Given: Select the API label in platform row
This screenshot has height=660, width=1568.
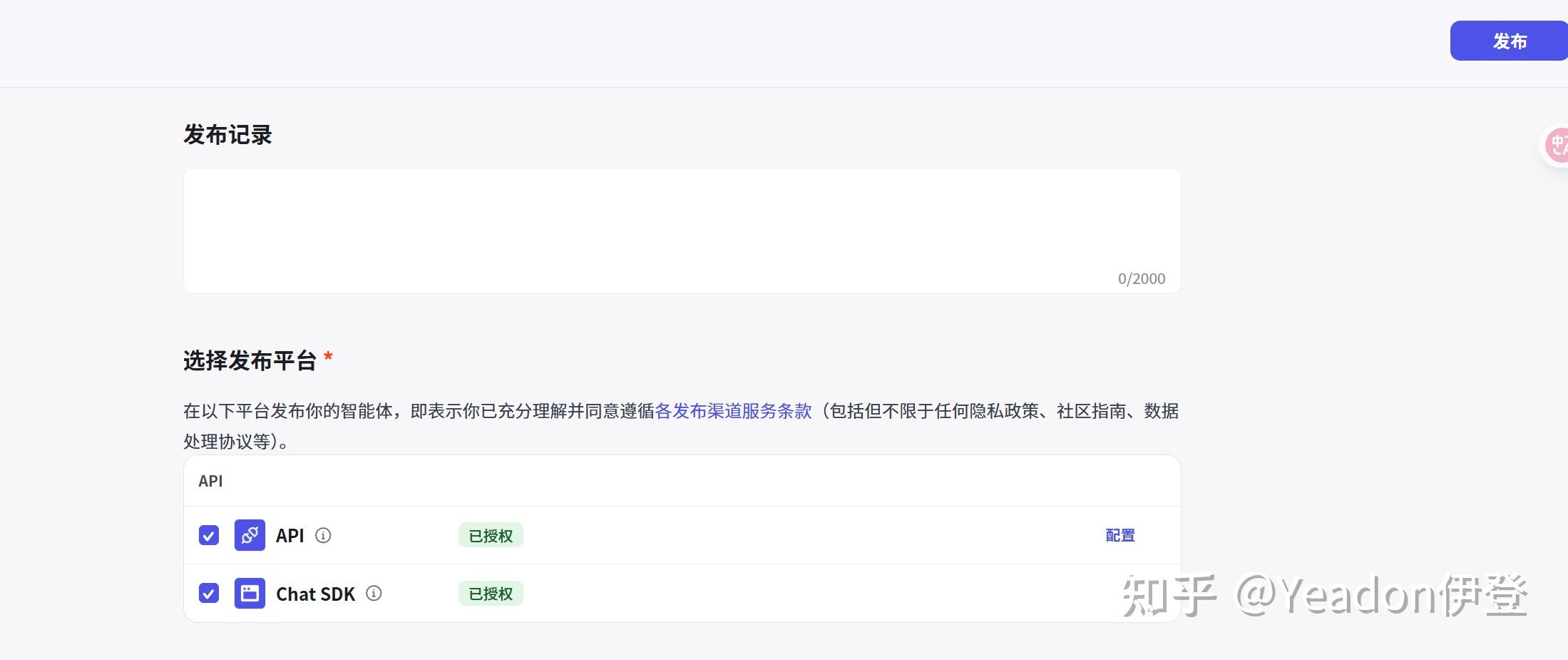Looking at the screenshot, I should (x=289, y=535).
